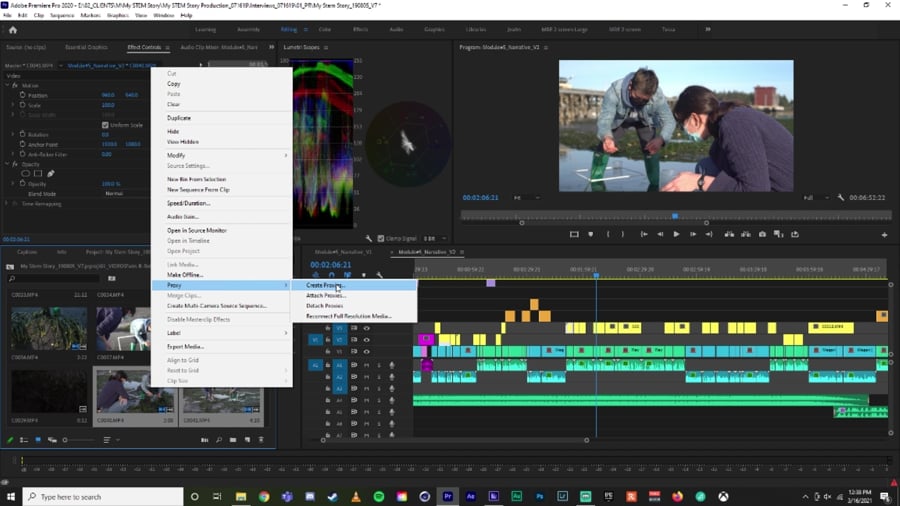Solo audio track A1 with S button
The image size is (900, 506).
tap(379, 365)
